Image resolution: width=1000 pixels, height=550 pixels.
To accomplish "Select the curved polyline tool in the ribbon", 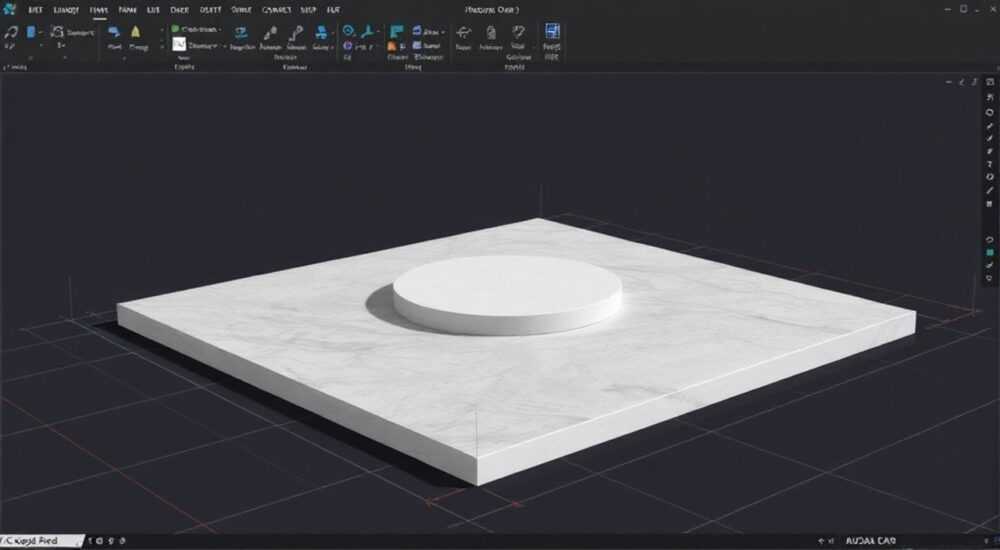I will (x=11, y=33).
